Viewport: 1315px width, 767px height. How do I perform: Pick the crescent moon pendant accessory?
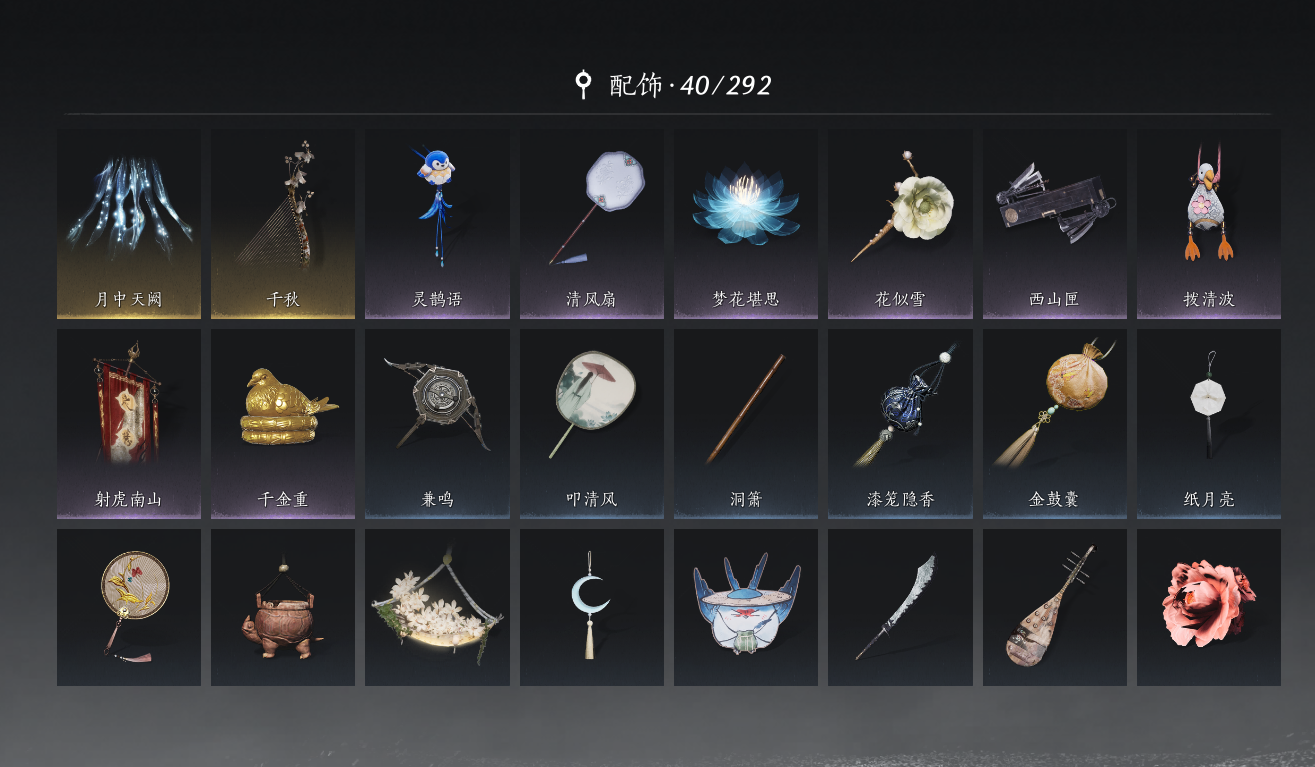pos(592,607)
